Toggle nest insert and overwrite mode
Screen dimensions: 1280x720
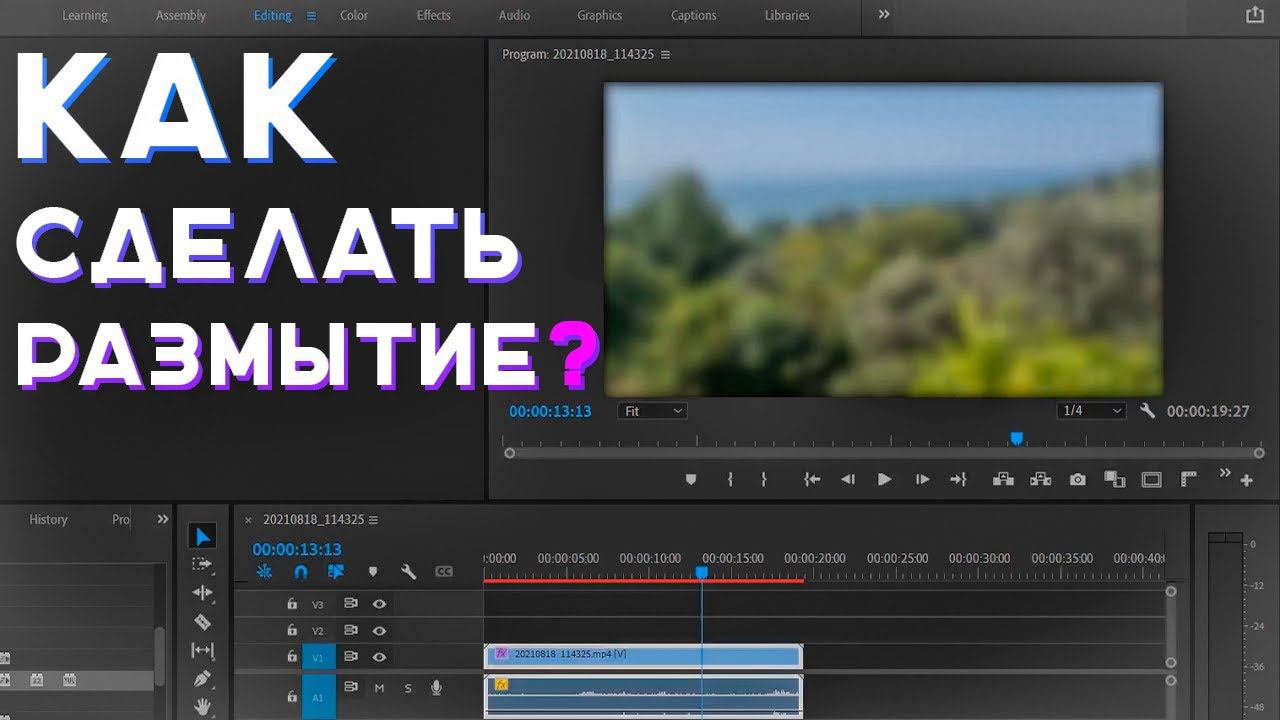tap(265, 572)
